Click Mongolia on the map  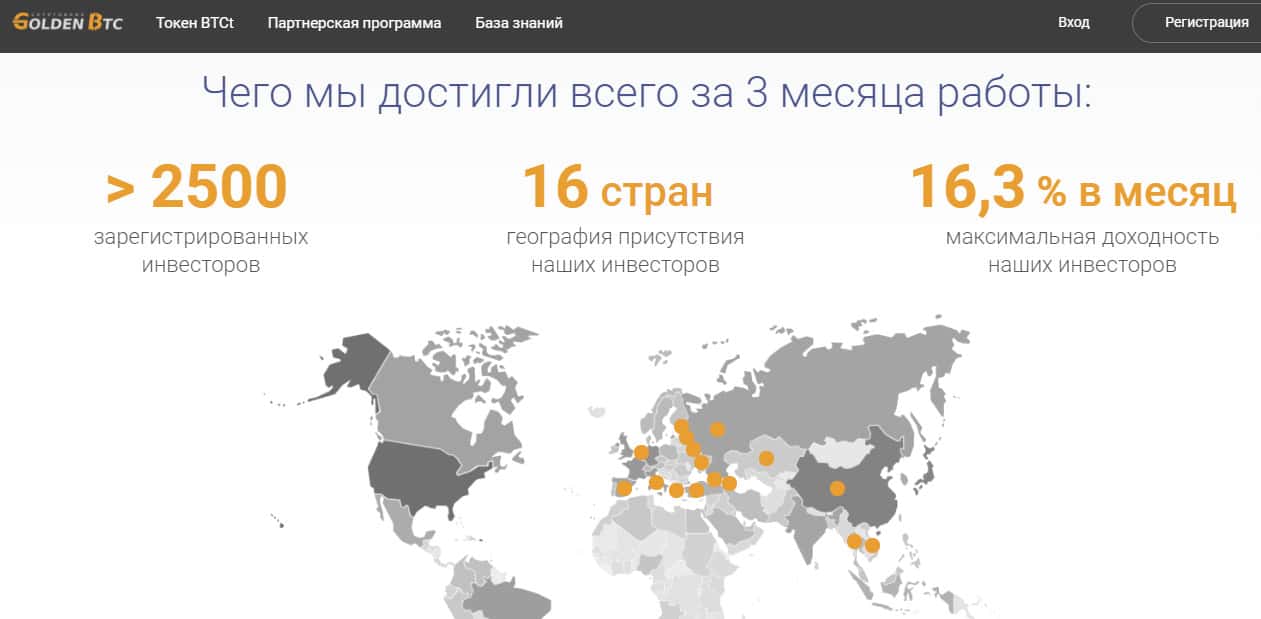pos(840,450)
